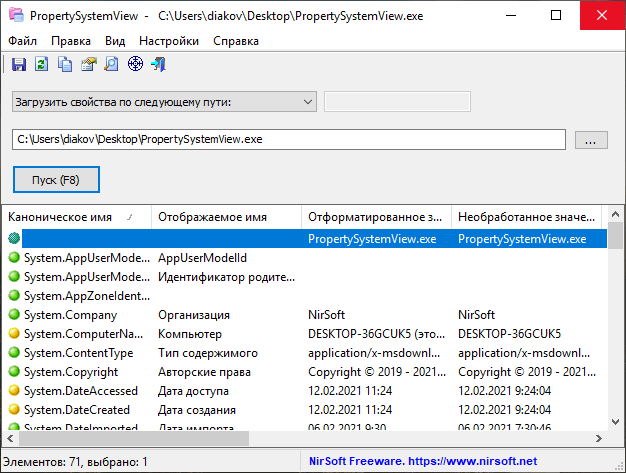Click the 'Дата создания' cell
The image size is (626, 473).
coord(197,410)
